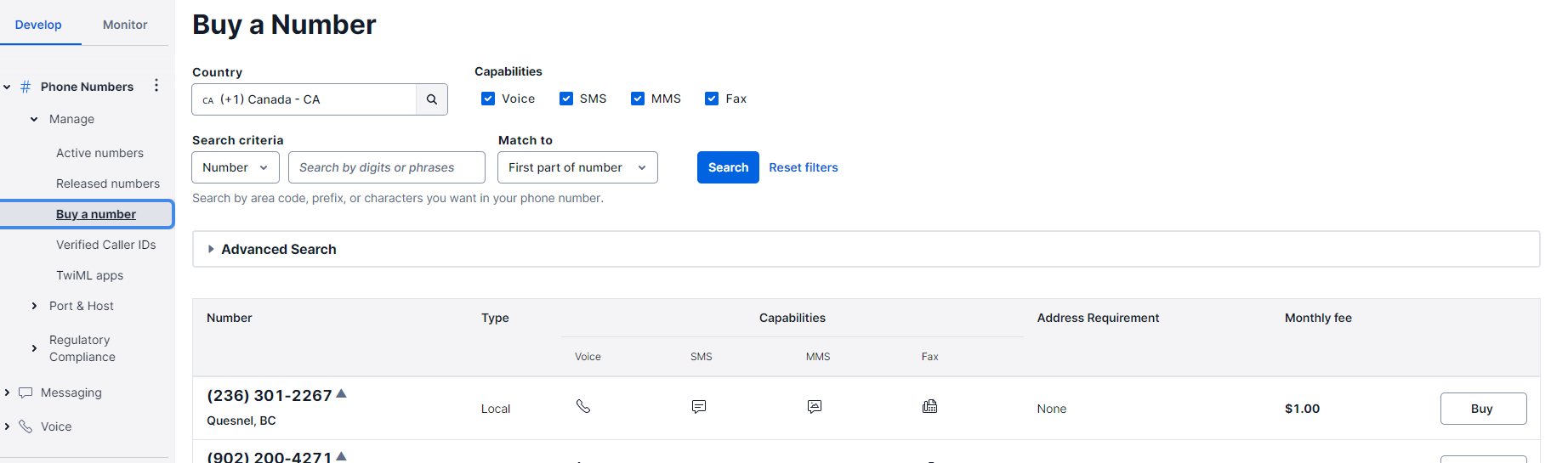
Task: Click the number (236) 301-2267
Action: pyautogui.click(x=270, y=396)
